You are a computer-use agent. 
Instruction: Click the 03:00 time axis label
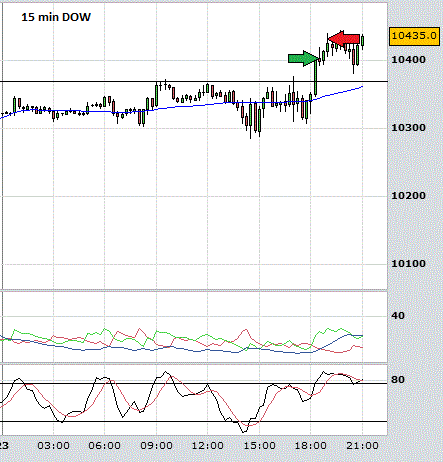click(53, 446)
